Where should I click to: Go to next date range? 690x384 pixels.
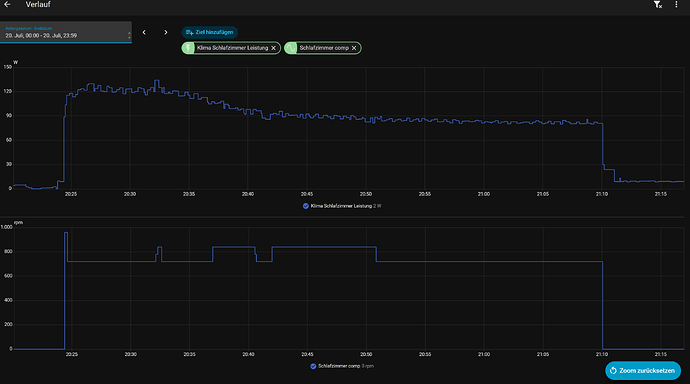(165, 32)
